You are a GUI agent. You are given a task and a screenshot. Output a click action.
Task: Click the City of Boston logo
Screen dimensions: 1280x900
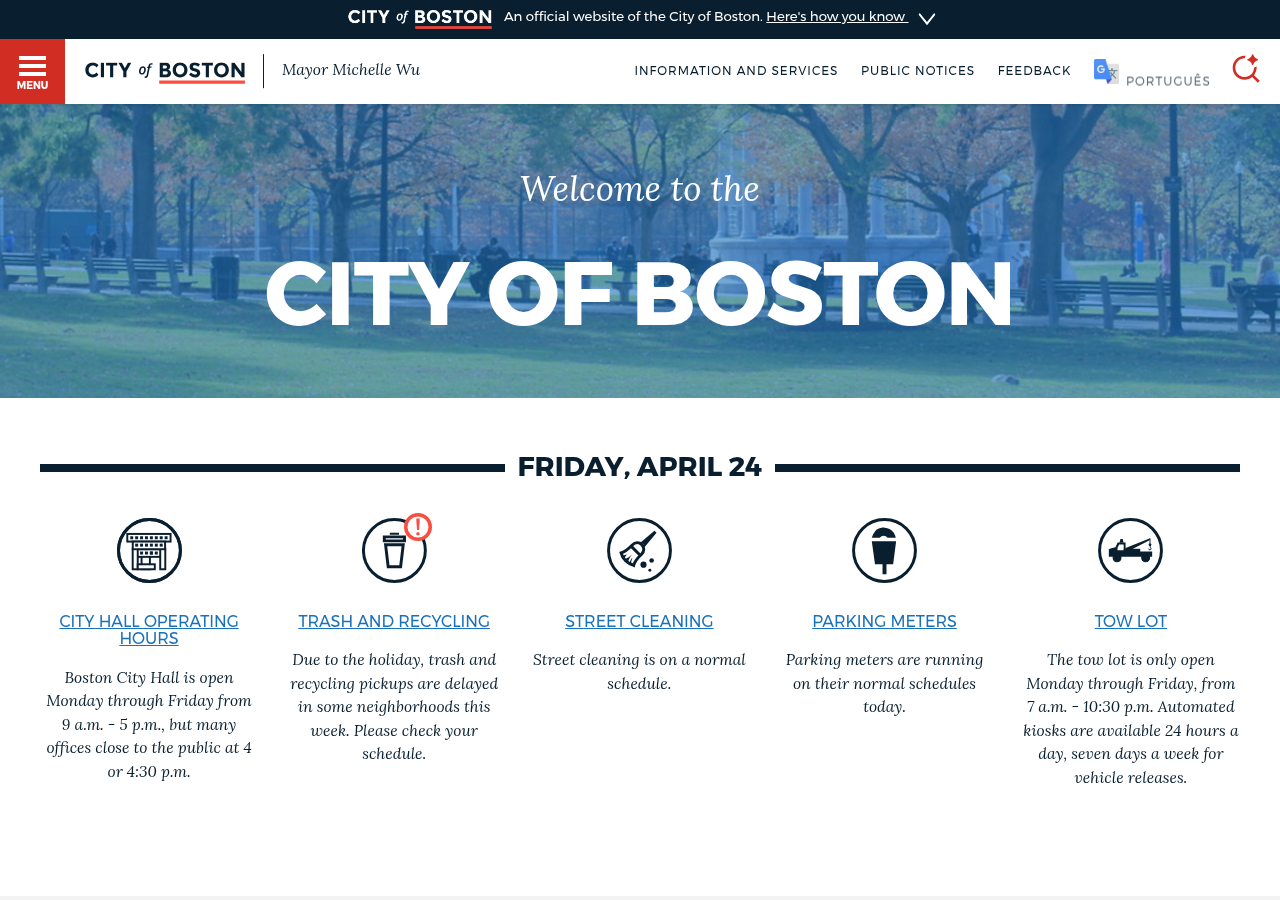click(164, 69)
